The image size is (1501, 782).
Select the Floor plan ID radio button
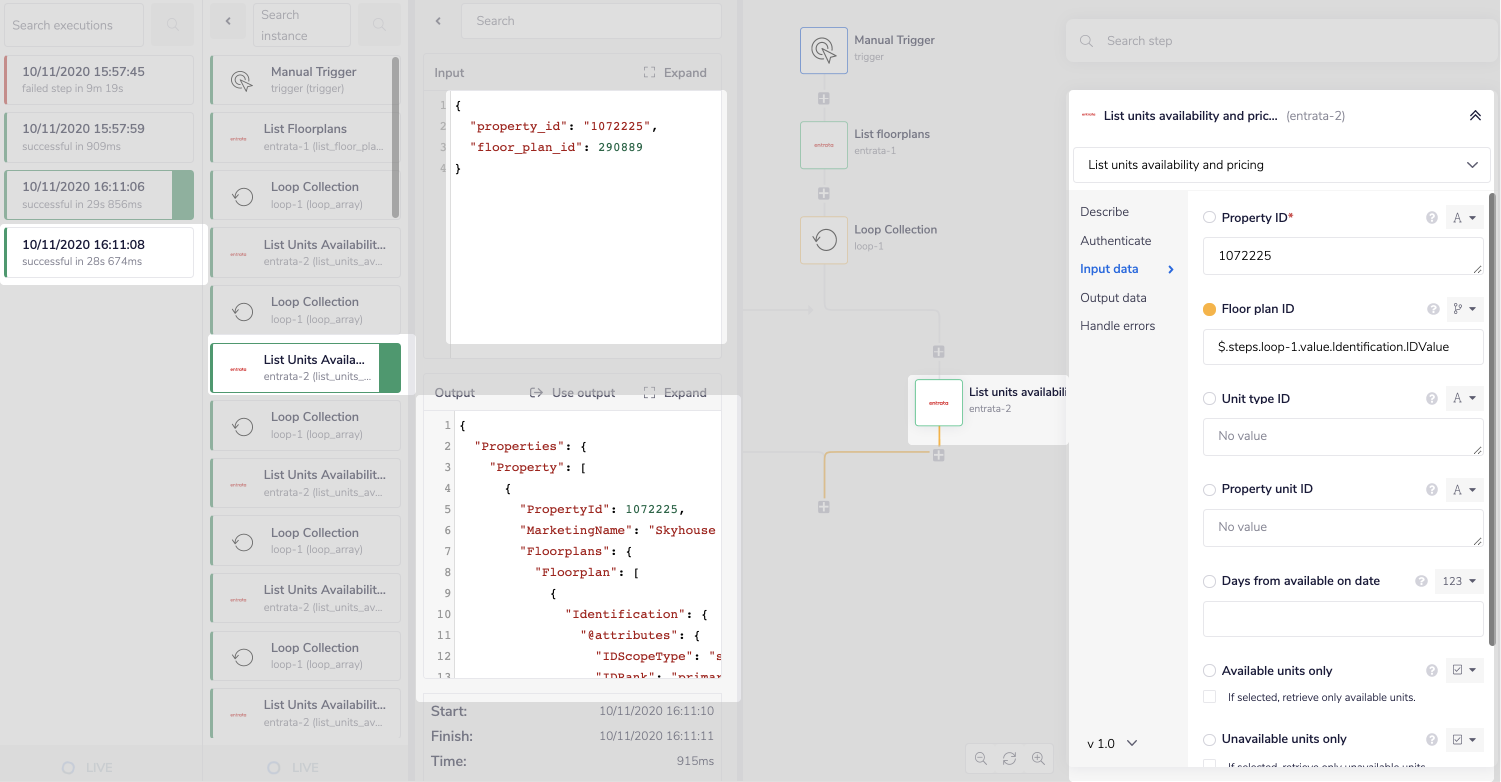(x=1209, y=310)
